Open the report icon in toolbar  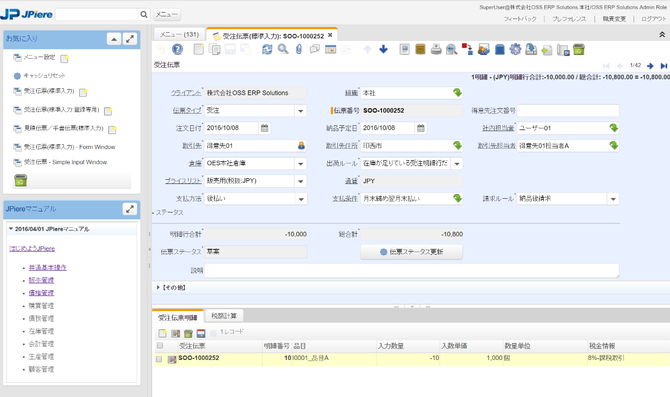point(405,49)
